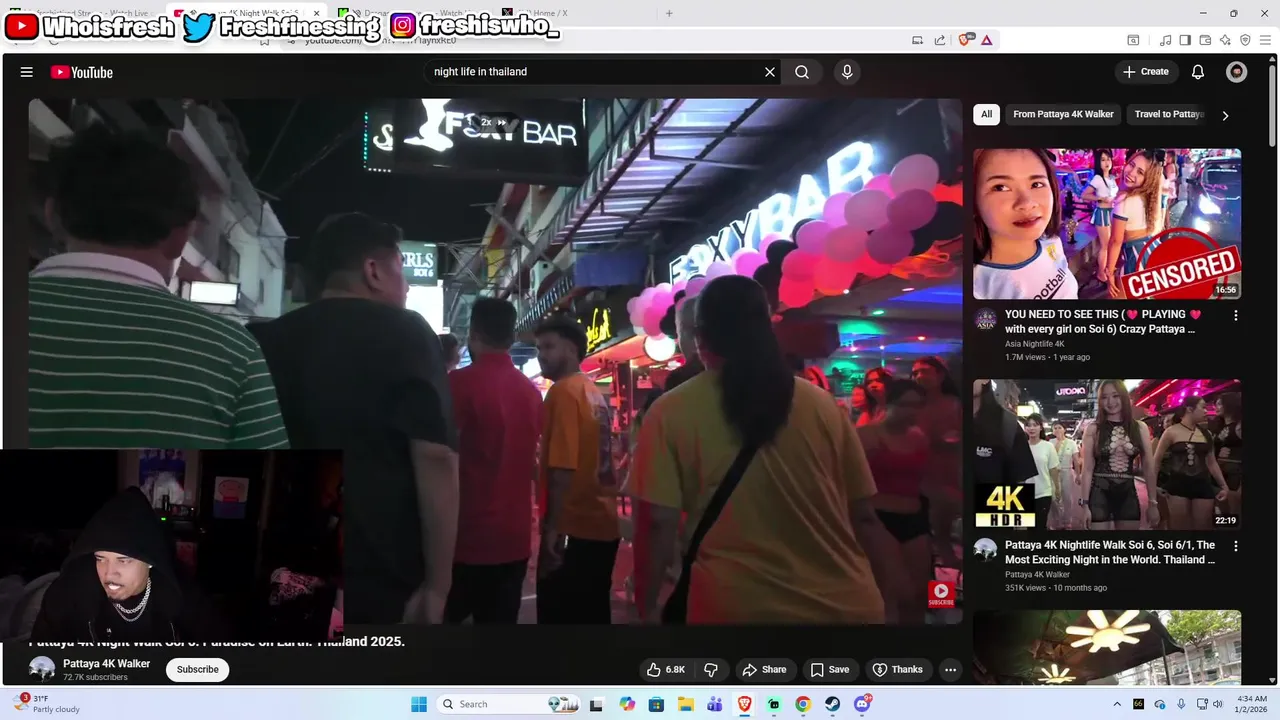Open Brave Rewards triangle icon
1280x720 pixels.
(x=987, y=40)
